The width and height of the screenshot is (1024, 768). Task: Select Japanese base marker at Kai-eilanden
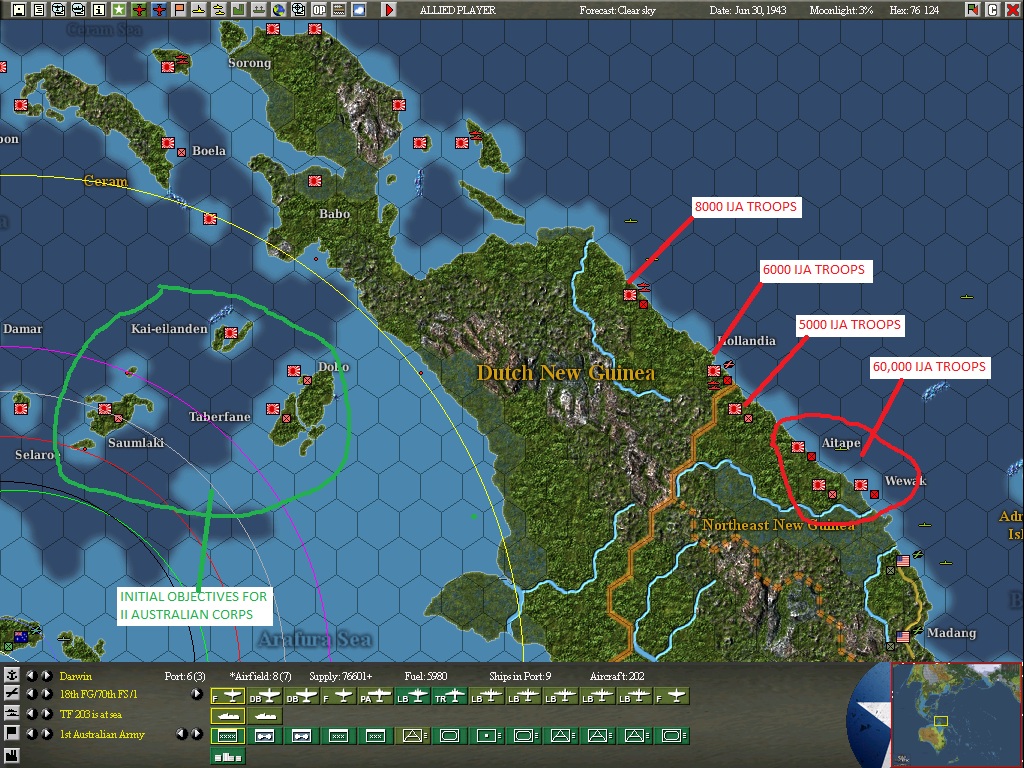click(230, 332)
